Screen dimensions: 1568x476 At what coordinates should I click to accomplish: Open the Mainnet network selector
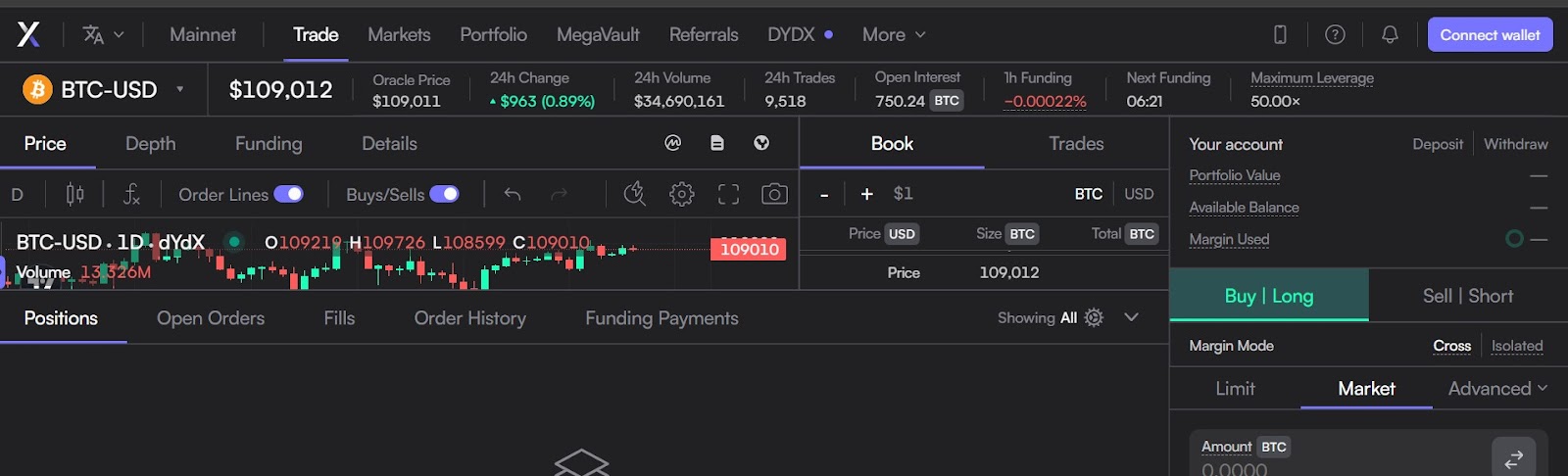[x=203, y=34]
